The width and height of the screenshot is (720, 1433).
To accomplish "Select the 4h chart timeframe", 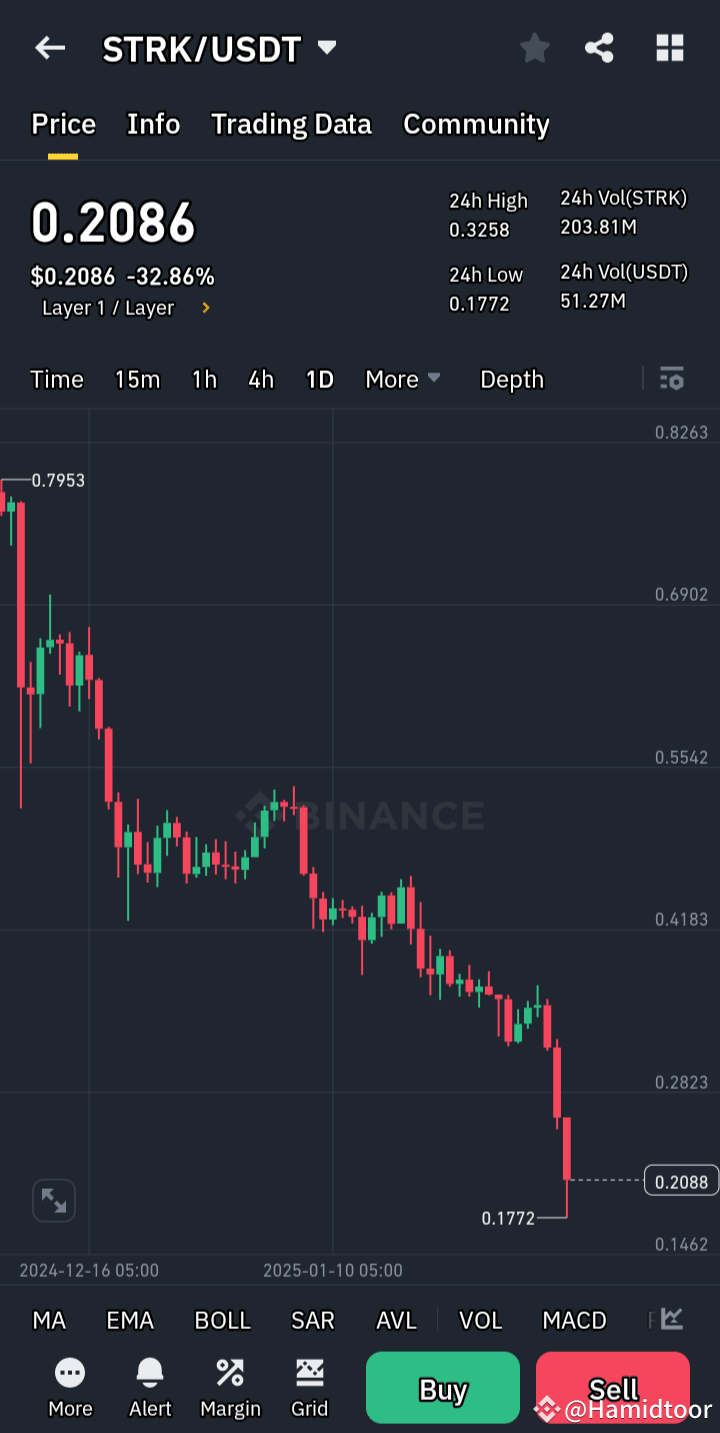I will [261, 379].
